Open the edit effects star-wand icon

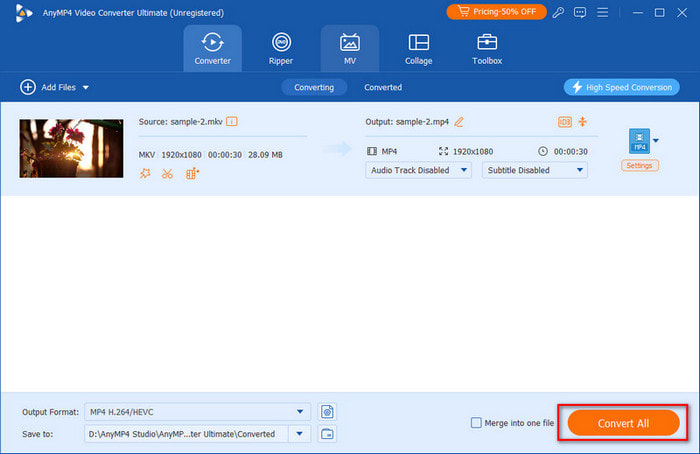[x=145, y=174]
